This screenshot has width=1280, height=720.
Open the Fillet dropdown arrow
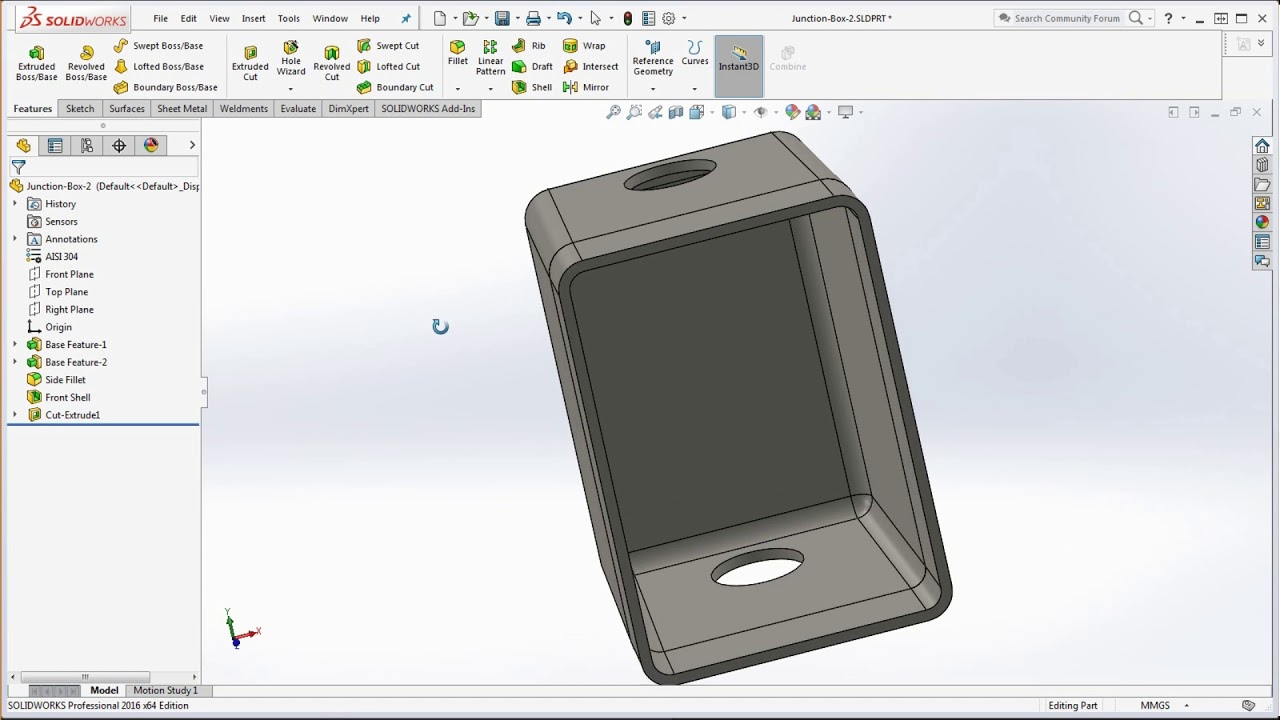pyautogui.click(x=458, y=88)
